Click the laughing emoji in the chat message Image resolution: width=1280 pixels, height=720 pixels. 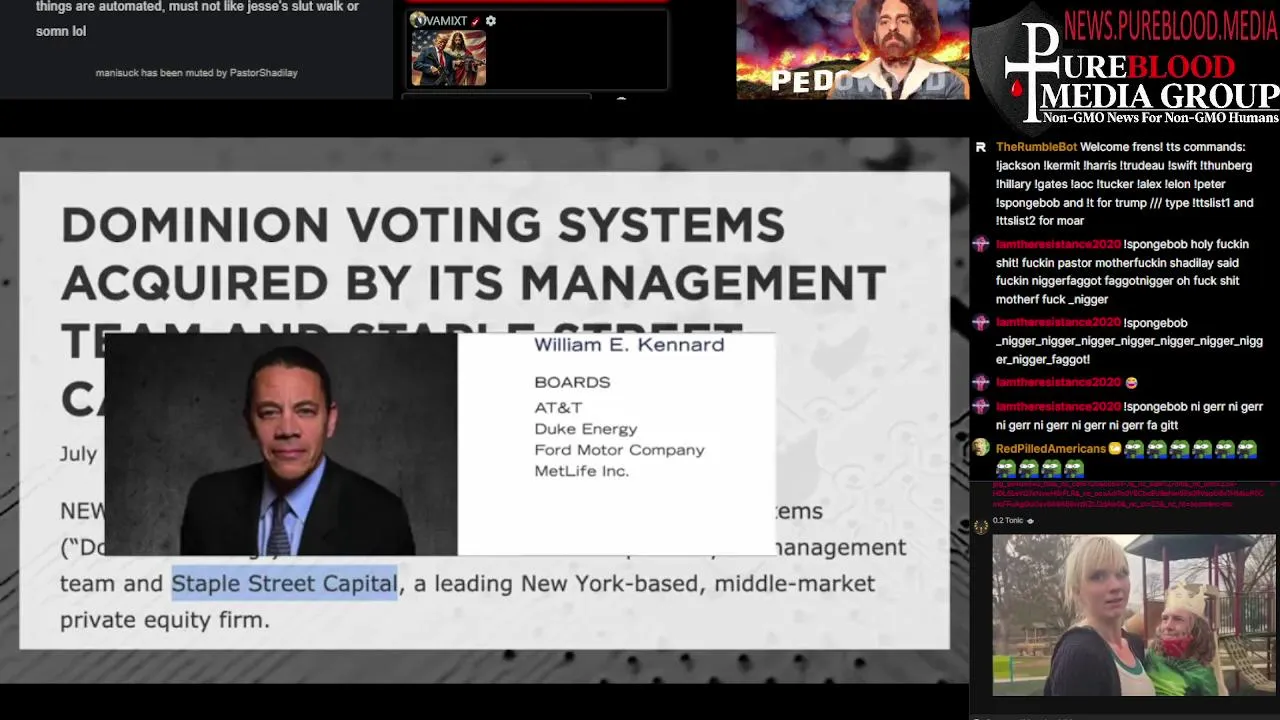(x=1131, y=383)
